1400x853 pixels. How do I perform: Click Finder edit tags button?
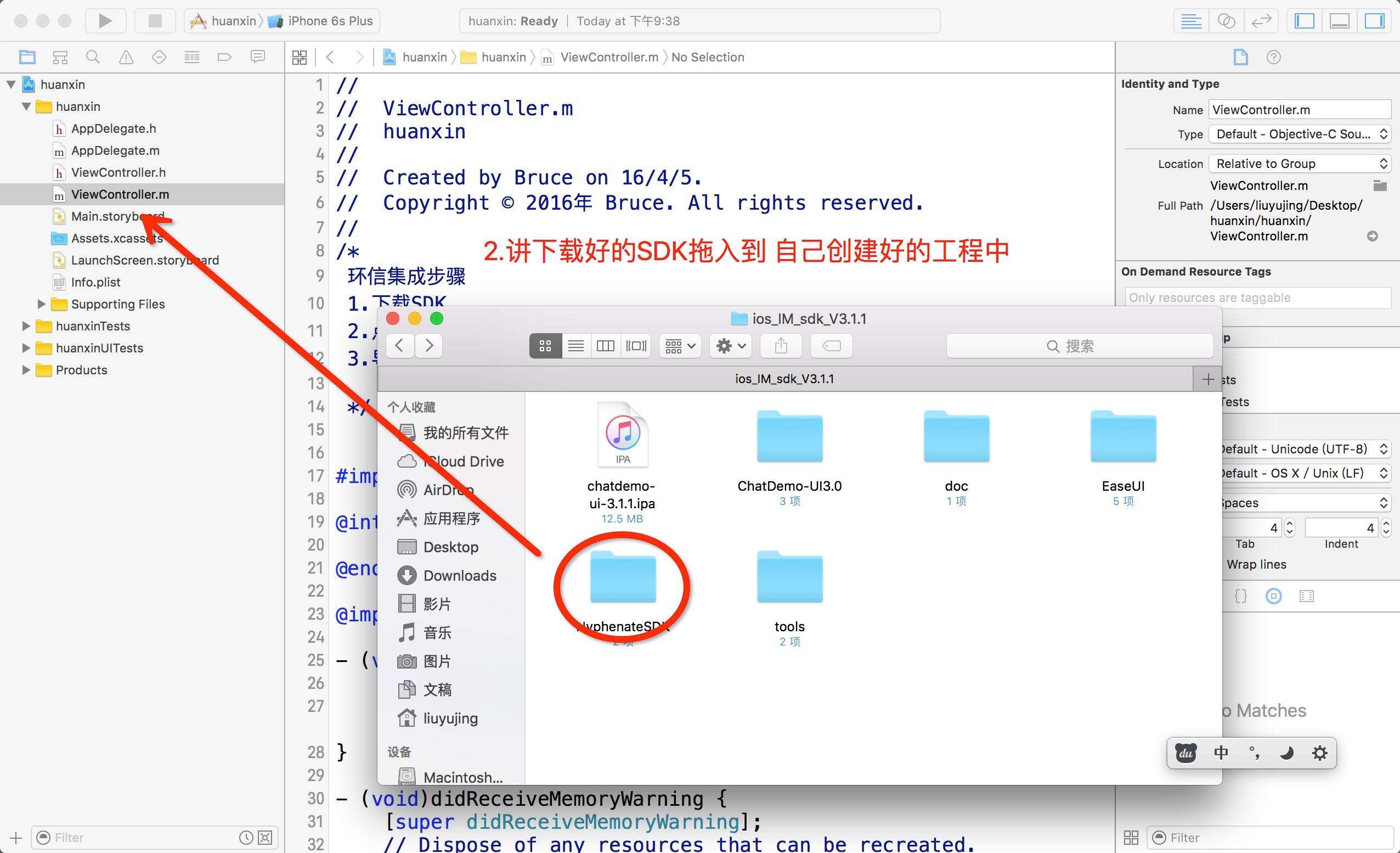pos(831,346)
